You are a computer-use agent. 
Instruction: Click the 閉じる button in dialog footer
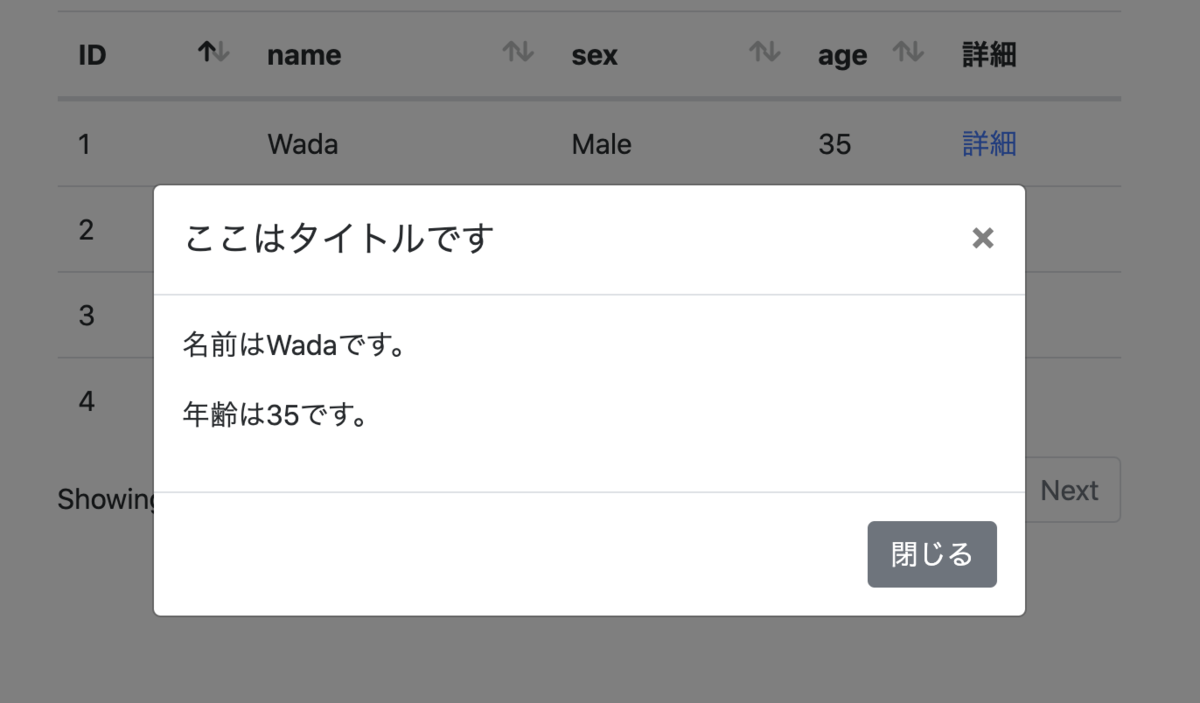[932, 554]
